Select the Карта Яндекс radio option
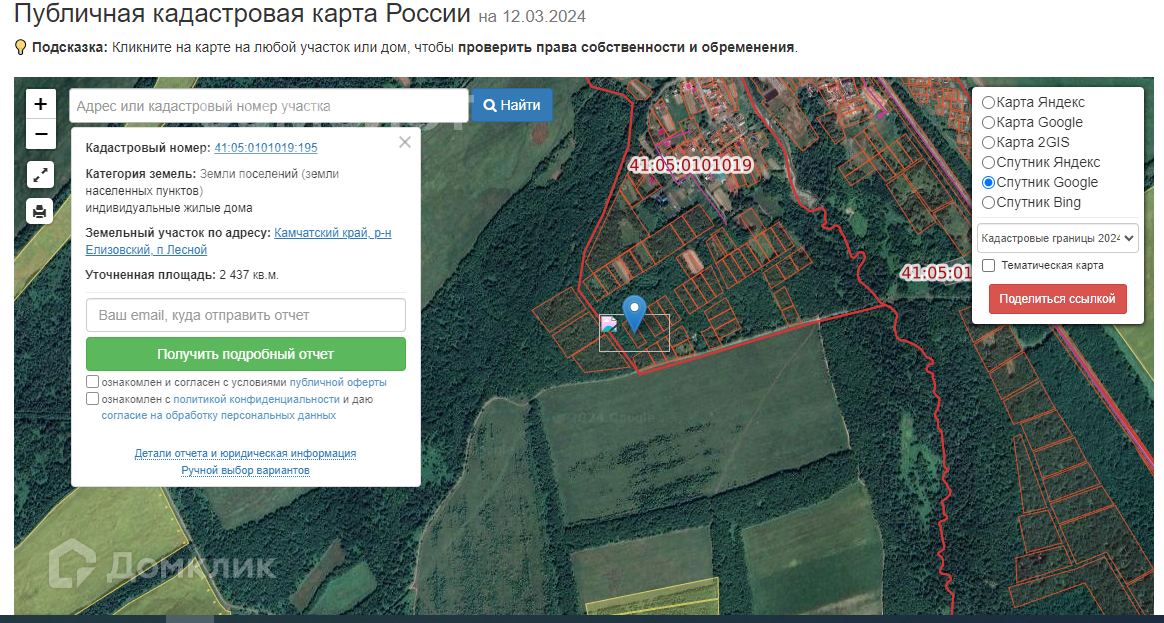 pos(988,102)
